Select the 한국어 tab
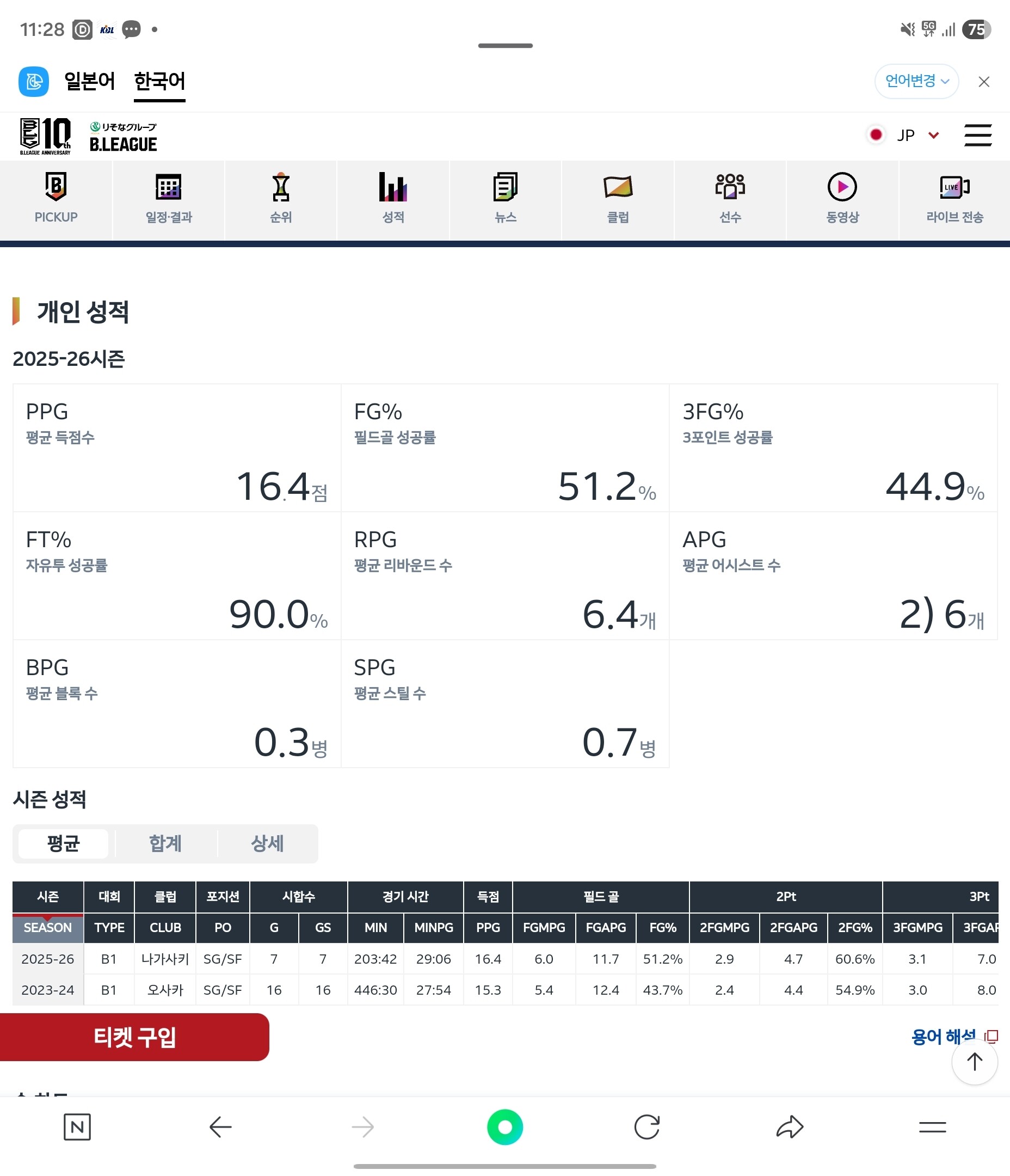The width and height of the screenshot is (1010, 1176). [159, 81]
